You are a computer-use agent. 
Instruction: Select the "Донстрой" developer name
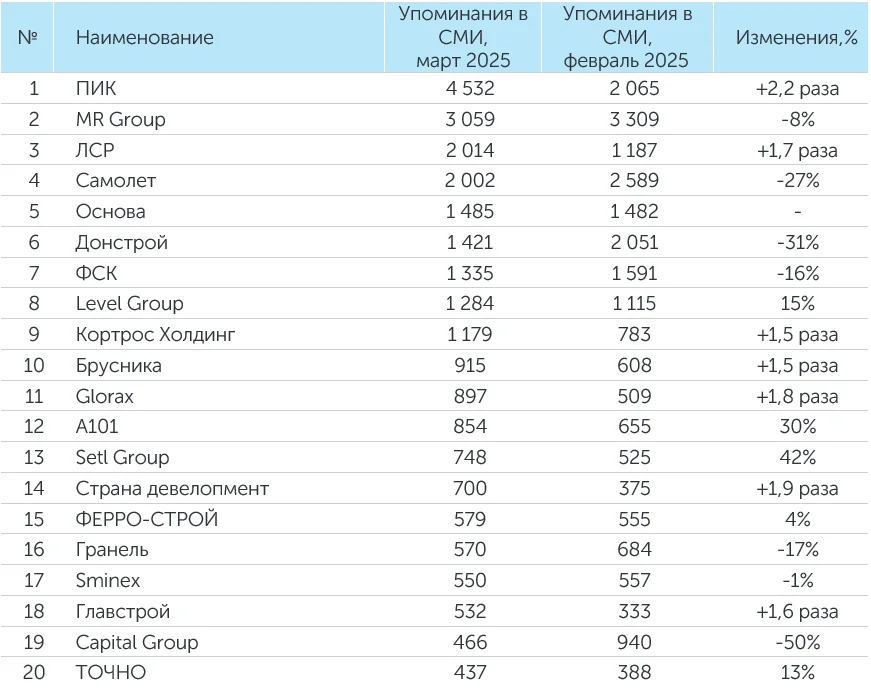click(x=121, y=243)
